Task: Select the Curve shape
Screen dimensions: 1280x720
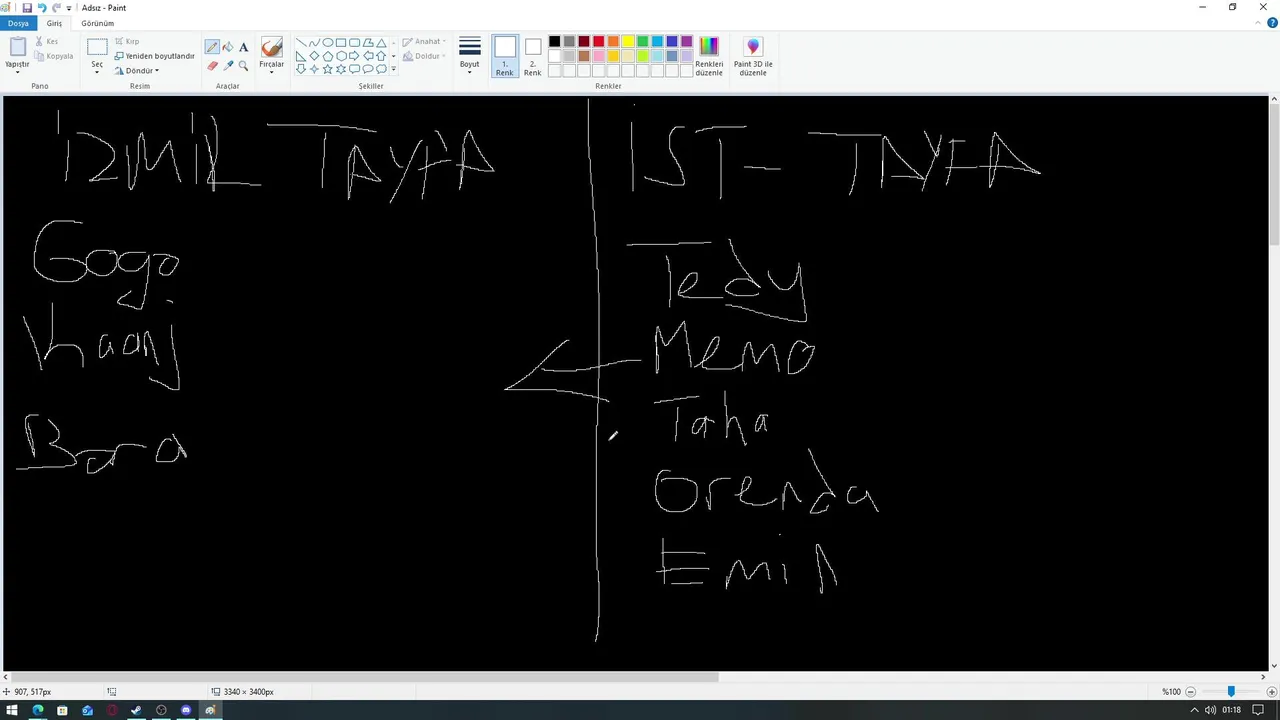Action: click(315, 42)
